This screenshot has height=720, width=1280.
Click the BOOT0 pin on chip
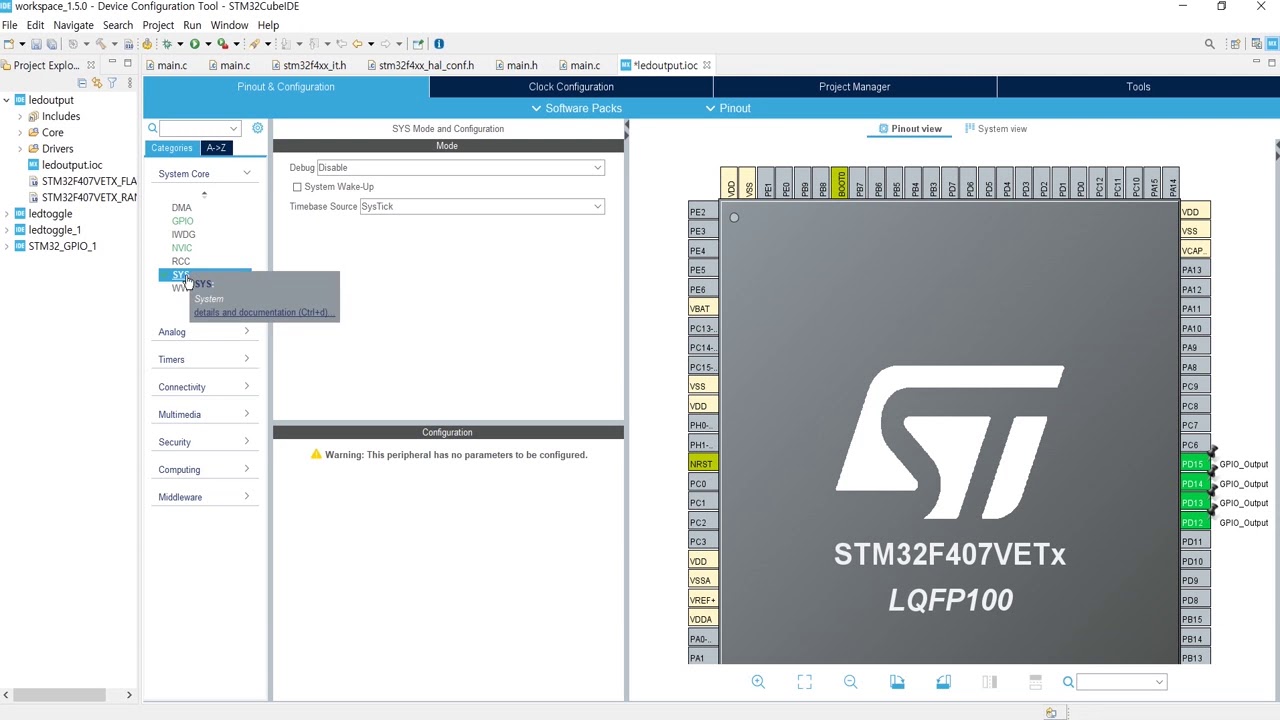point(841,184)
